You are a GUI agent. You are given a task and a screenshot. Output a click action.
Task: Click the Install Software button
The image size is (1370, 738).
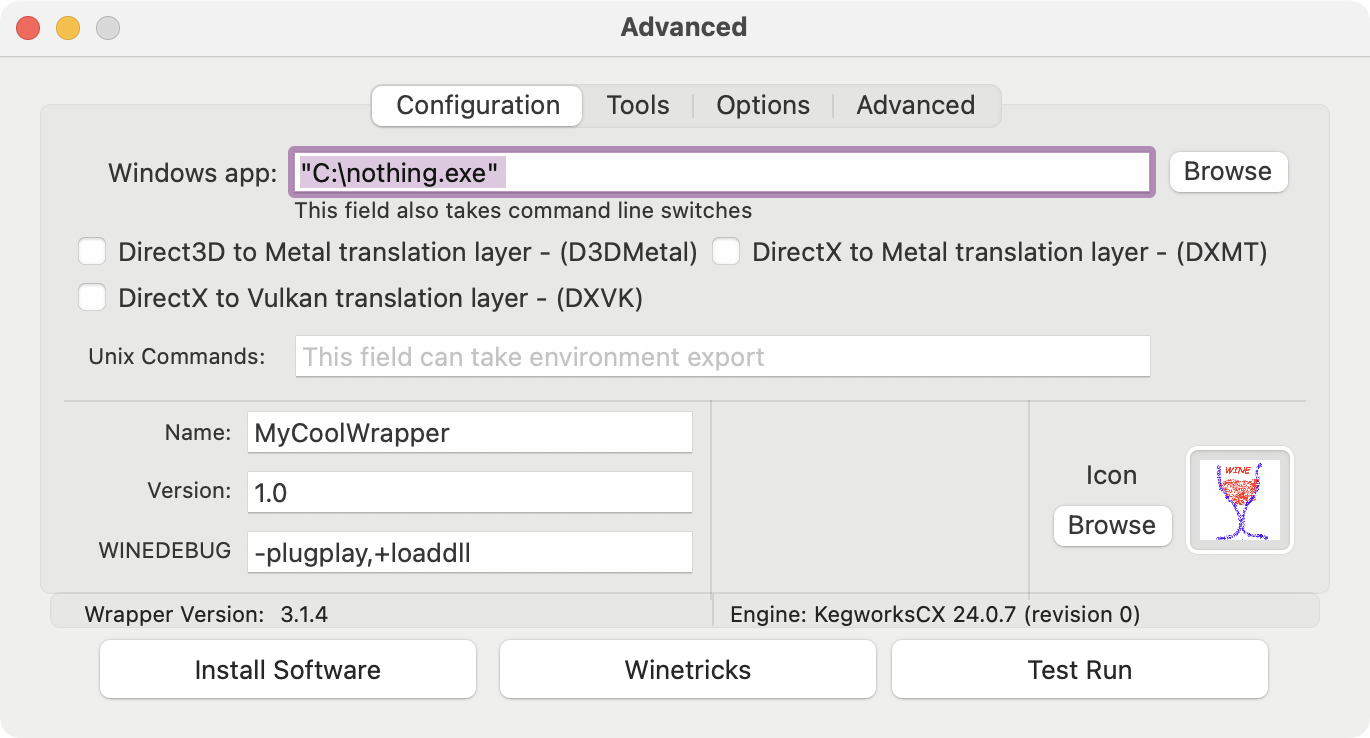click(288, 669)
